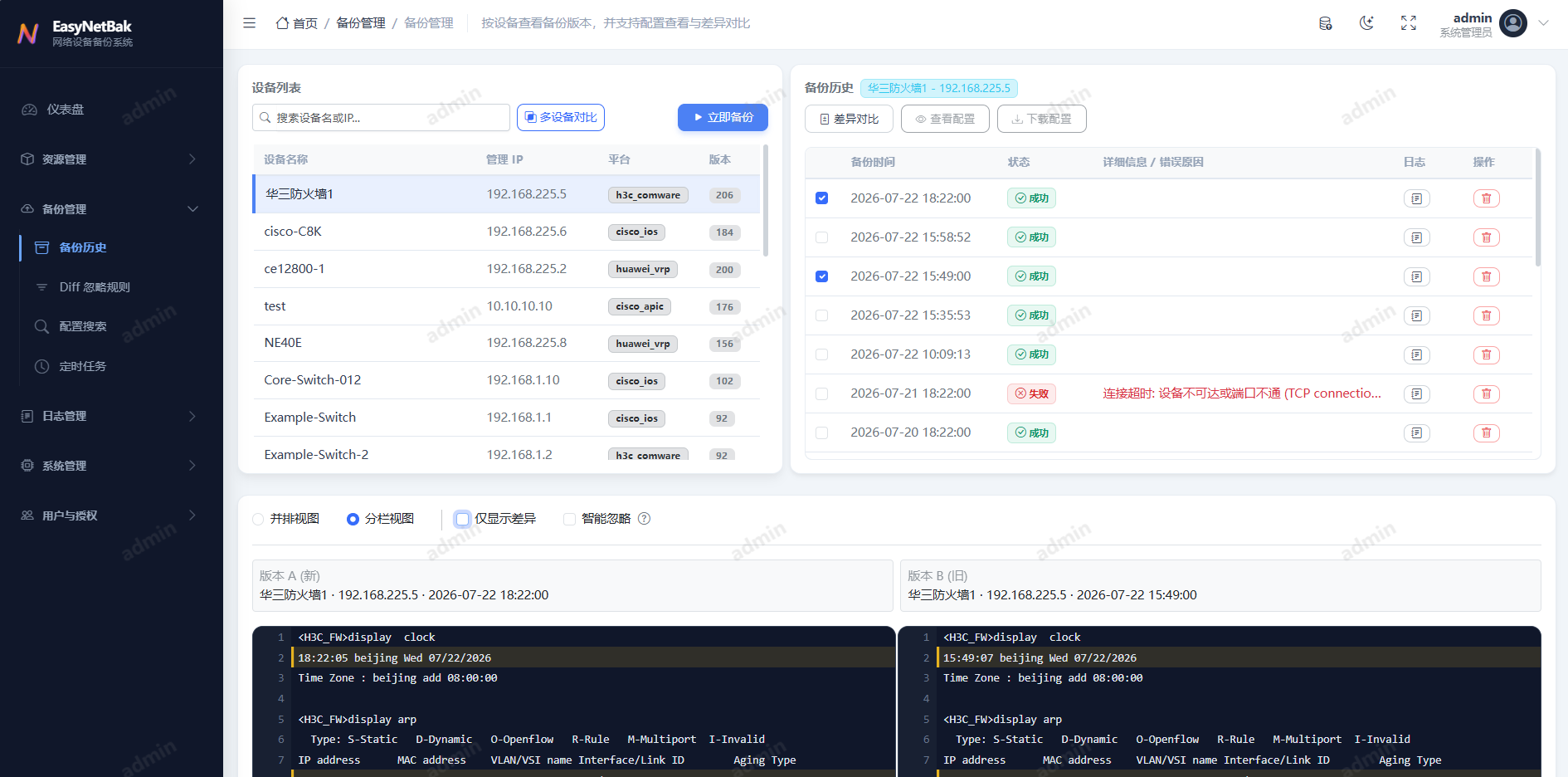The image size is (1568, 777).
Task: Select the Core-Switch-012 device row
Action: 506,380
